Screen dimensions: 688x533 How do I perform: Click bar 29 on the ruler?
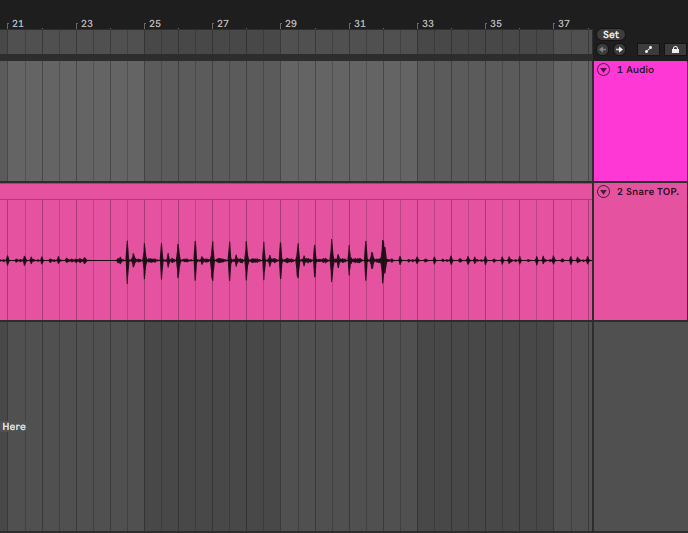pyautogui.click(x=291, y=24)
